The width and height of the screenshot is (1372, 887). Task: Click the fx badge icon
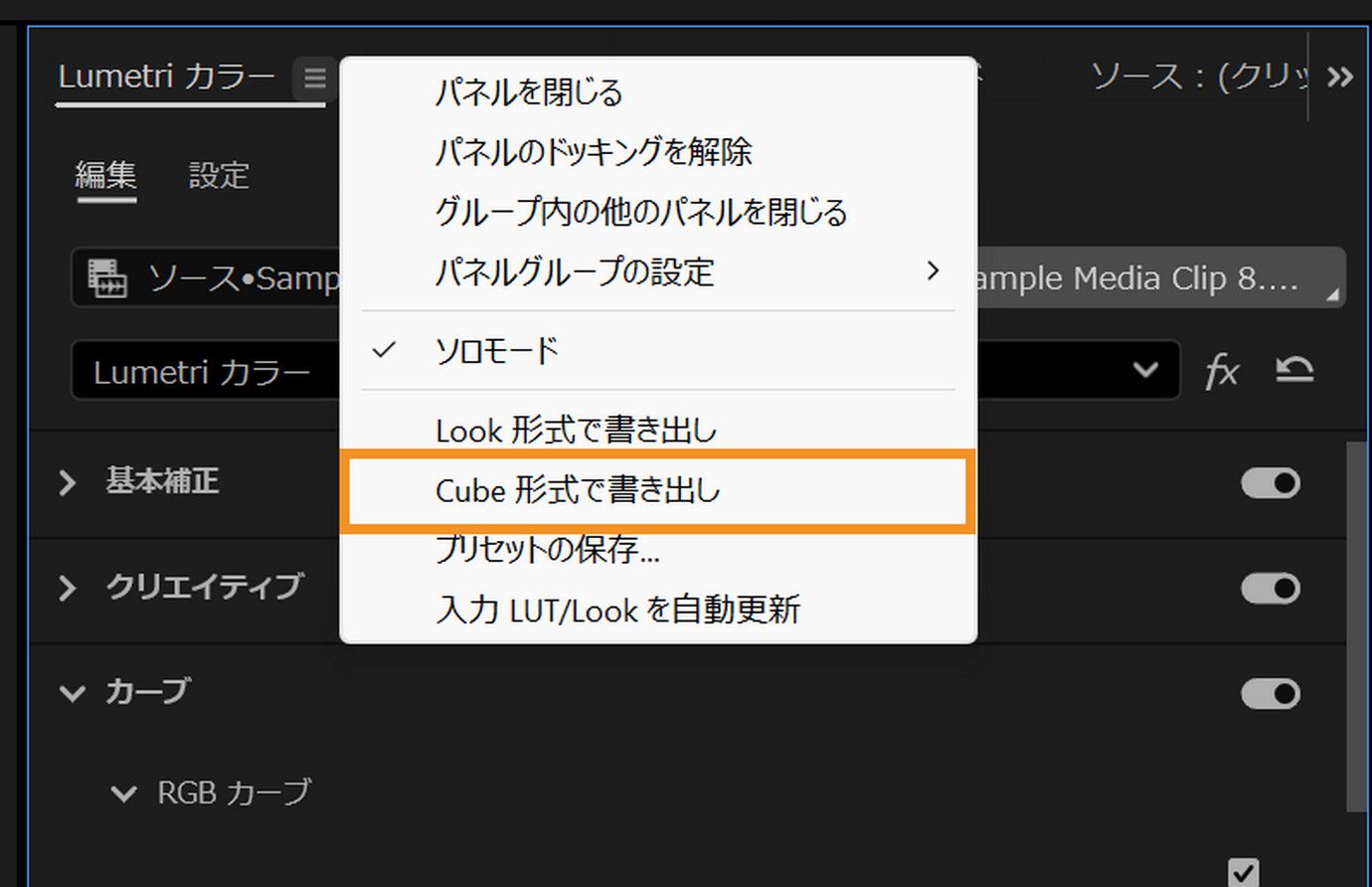click(1222, 371)
